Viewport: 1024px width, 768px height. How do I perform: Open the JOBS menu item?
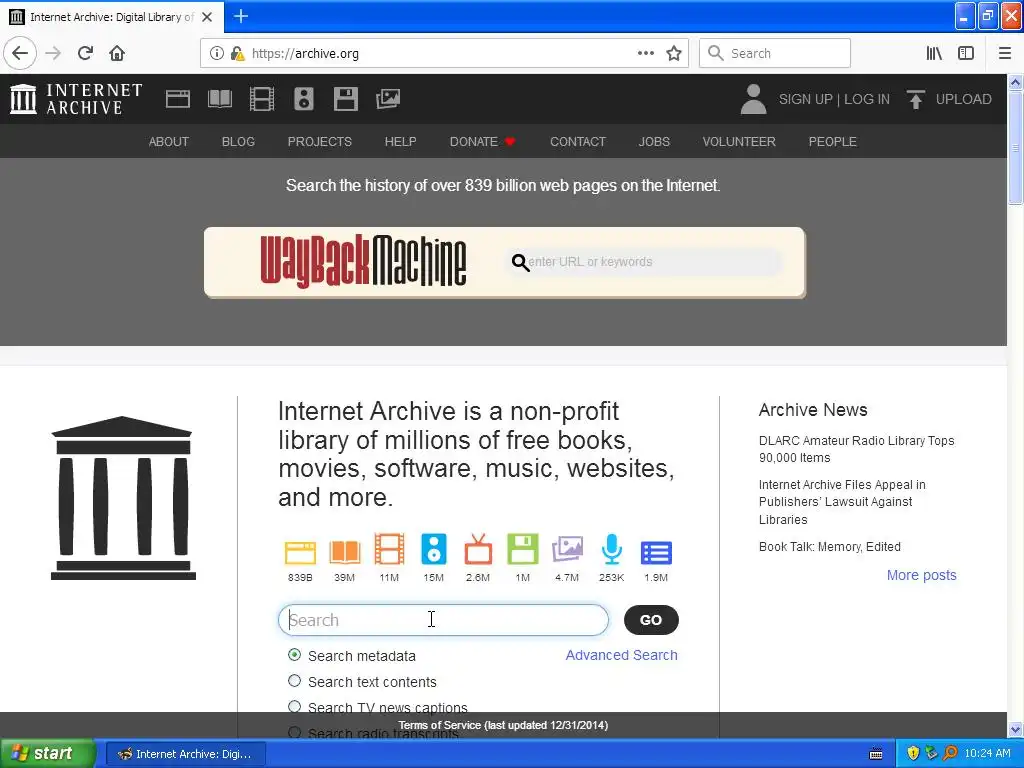pos(654,142)
